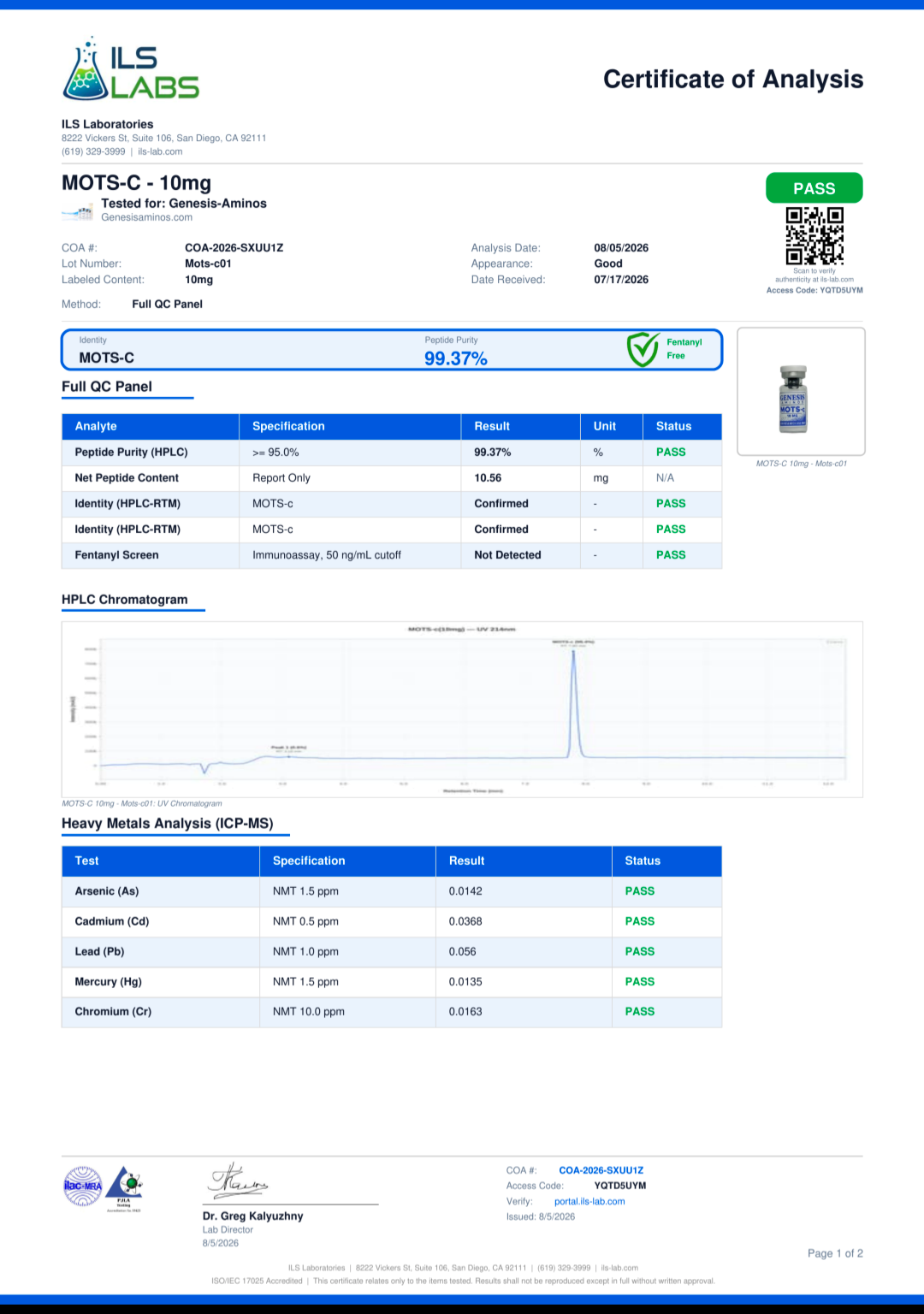The image size is (924, 1314).
Task: Open the portal.ils-lab.com verify link
Action: (589, 1201)
